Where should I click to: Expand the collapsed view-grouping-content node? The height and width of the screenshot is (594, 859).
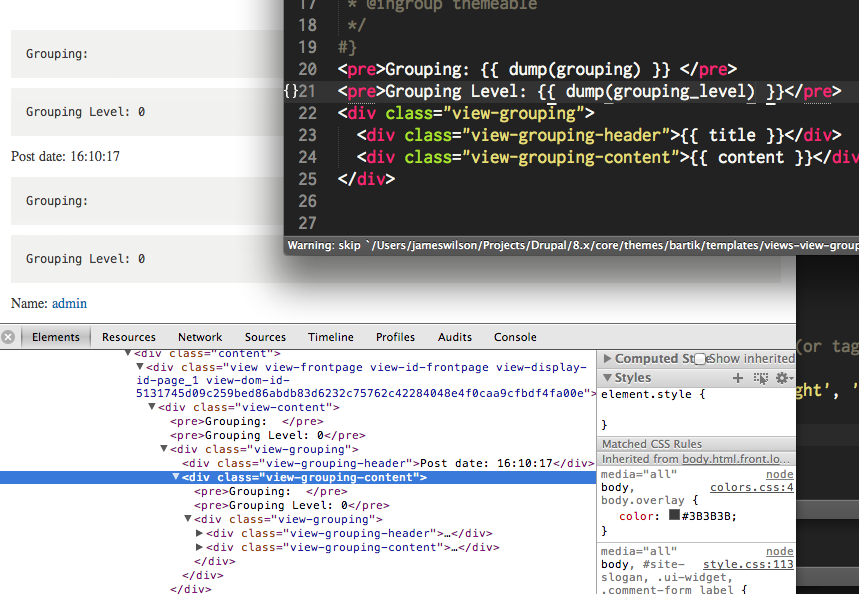[199, 547]
